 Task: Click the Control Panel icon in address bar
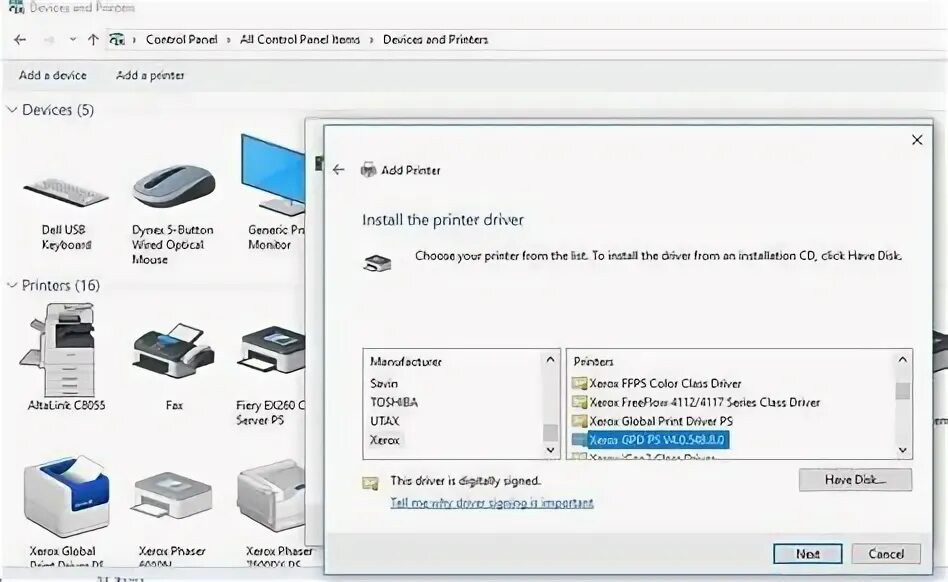tap(117, 40)
